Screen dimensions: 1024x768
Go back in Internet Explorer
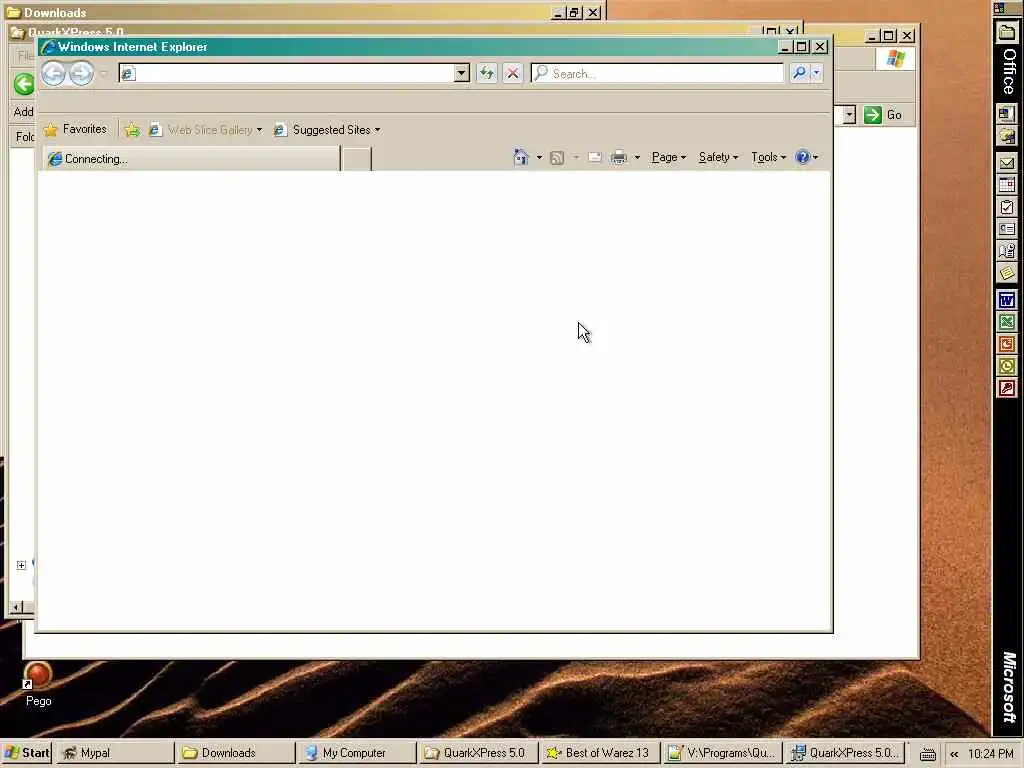pyautogui.click(x=54, y=73)
